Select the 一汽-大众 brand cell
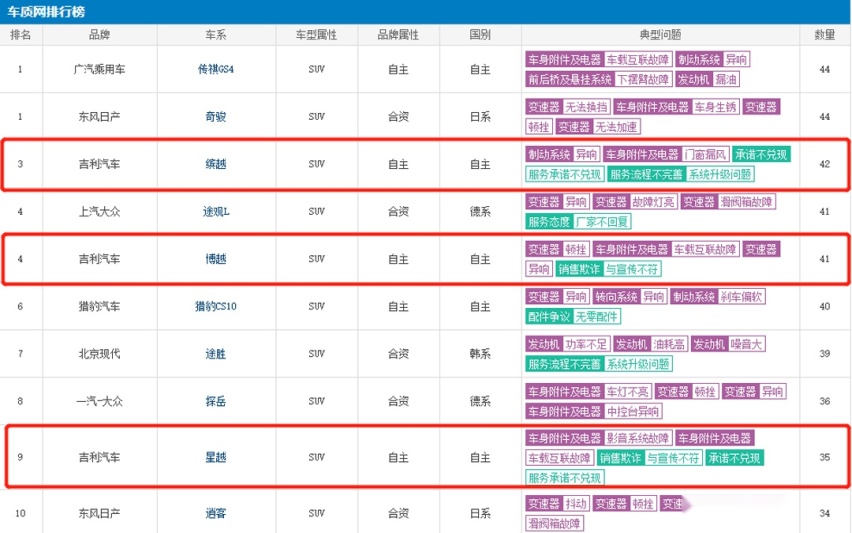This screenshot has height=533, width=852. coord(99,401)
